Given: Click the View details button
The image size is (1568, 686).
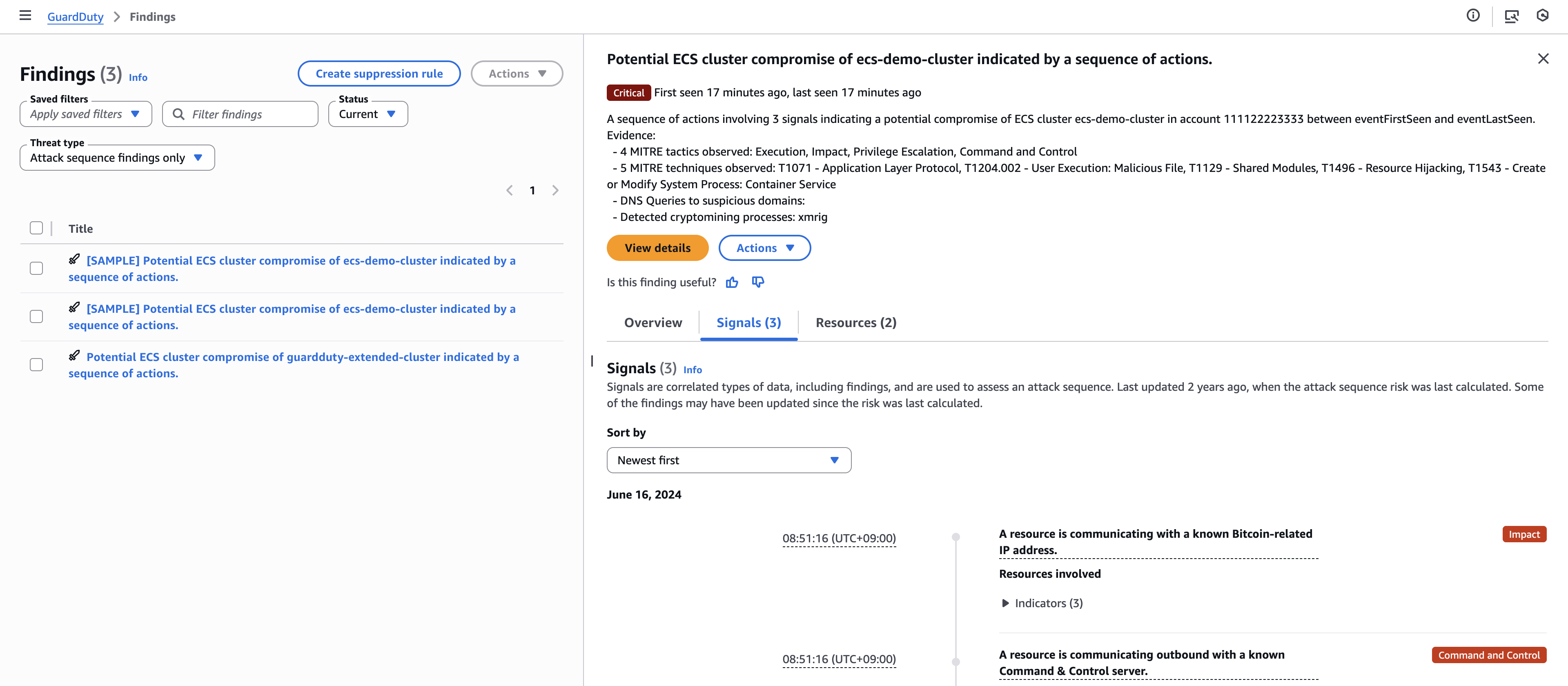Looking at the screenshot, I should point(657,248).
